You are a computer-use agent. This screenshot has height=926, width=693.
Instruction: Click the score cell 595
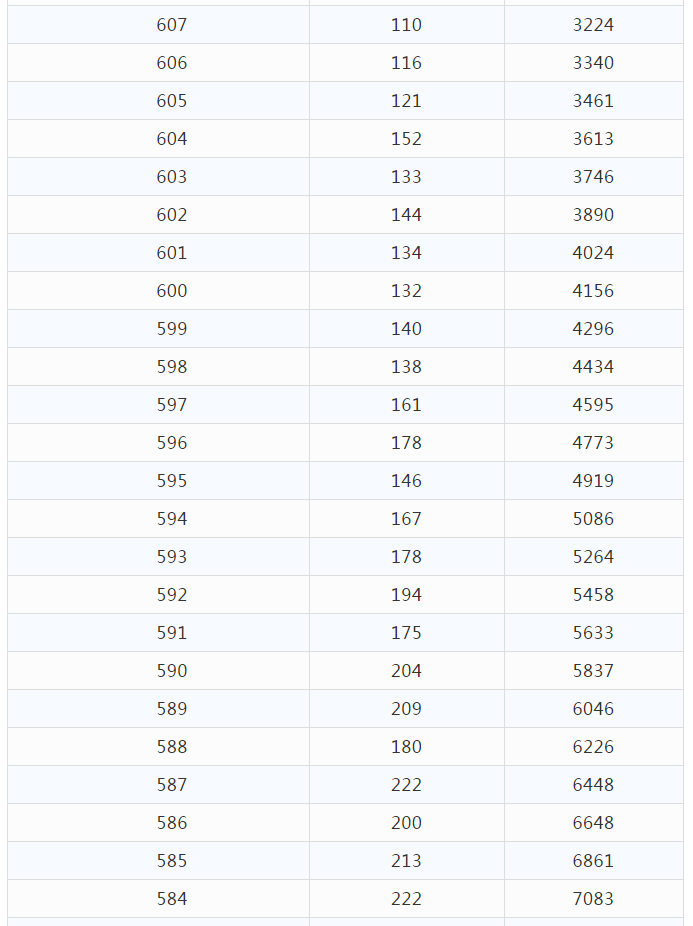172,481
